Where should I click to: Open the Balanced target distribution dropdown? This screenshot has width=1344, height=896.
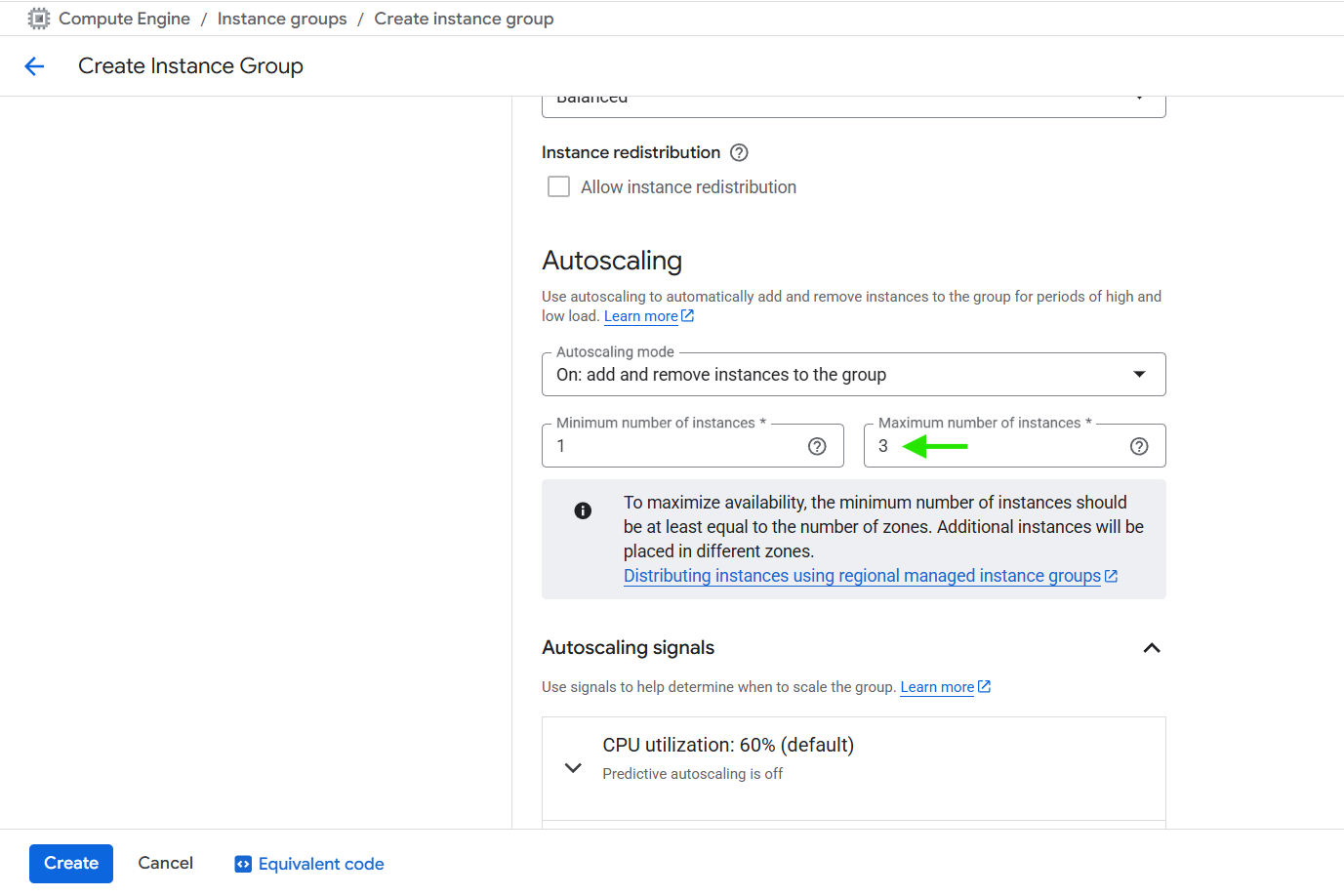853,102
